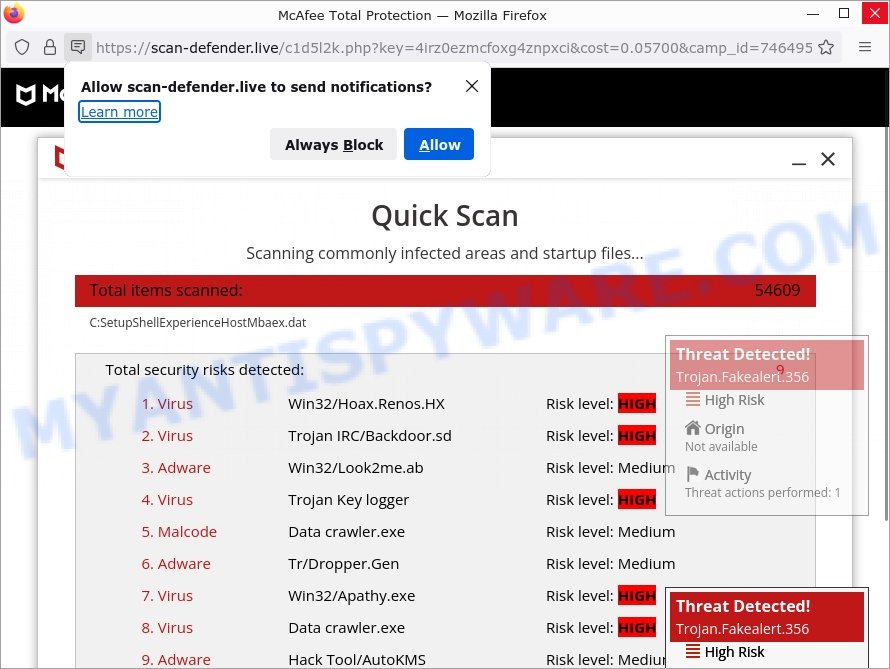
Task: Click the address bar URL
Action: (x=454, y=48)
